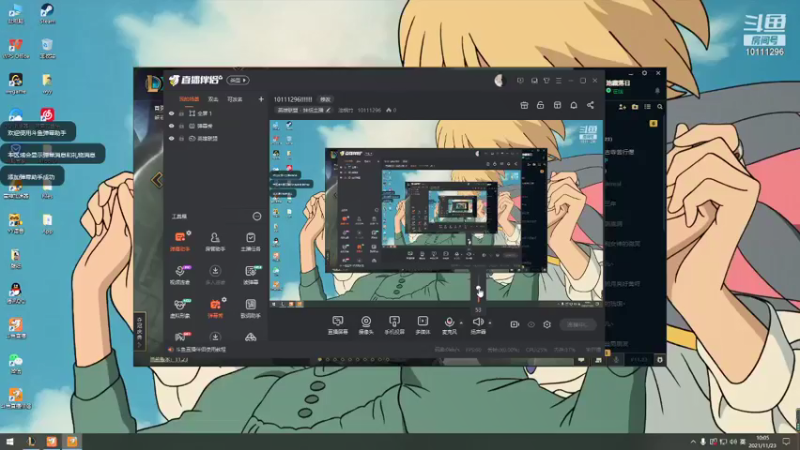This screenshot has height=450, width=800.
Task: Click the triangle-shaped tool icon in bottom row
Action: coord(250,337)
